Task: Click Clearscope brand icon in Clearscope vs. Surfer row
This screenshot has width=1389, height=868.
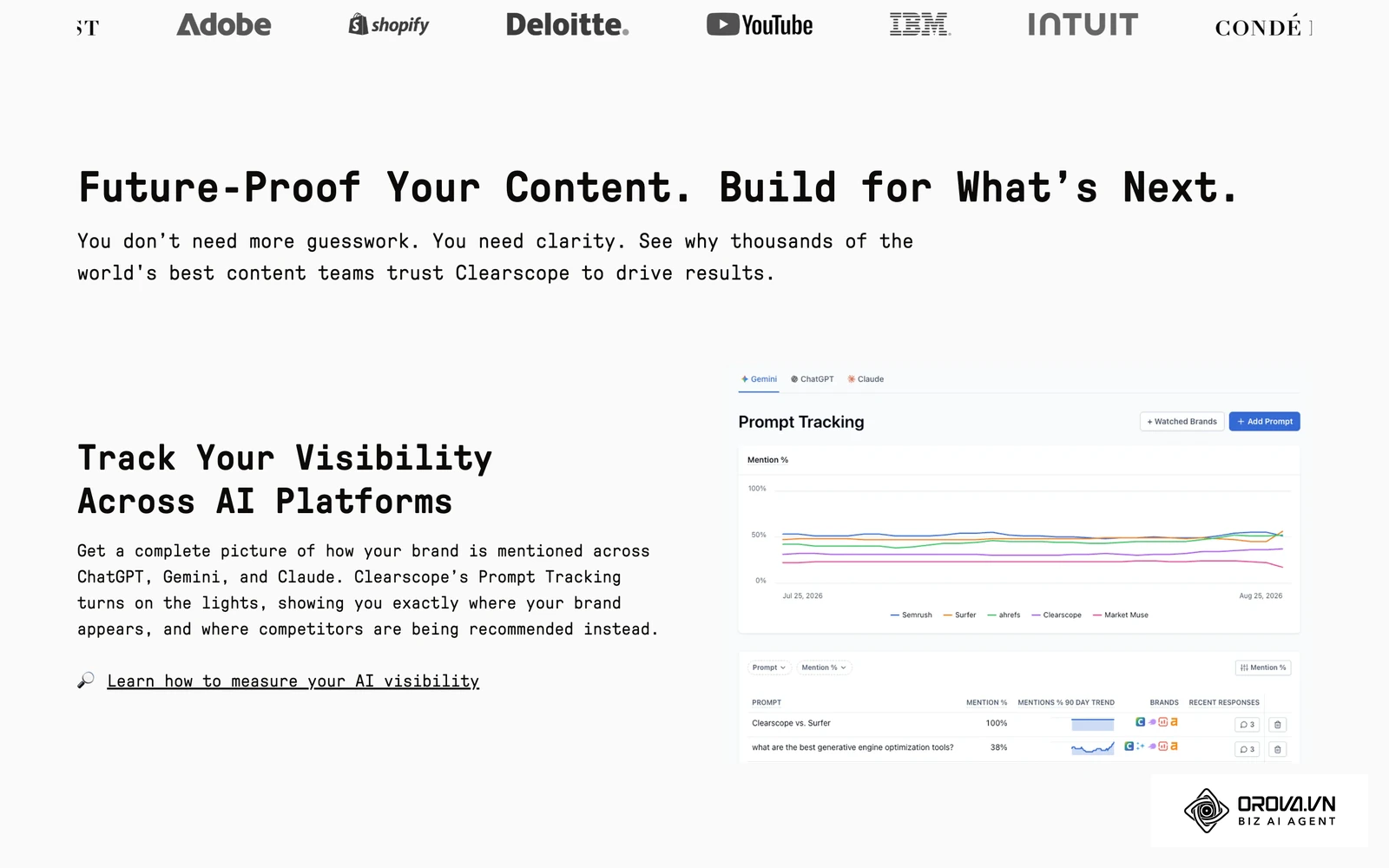Action: pyautogui.click(x=1141, y=722)
